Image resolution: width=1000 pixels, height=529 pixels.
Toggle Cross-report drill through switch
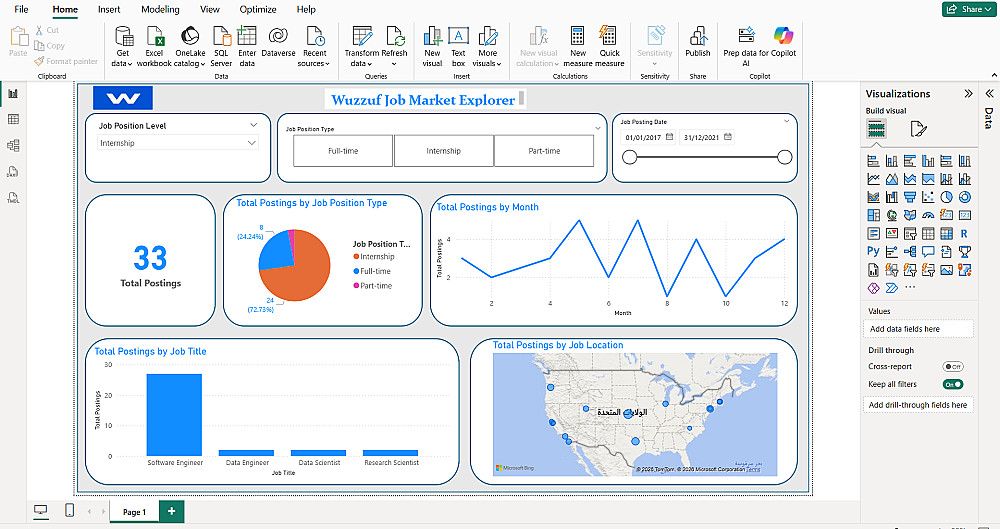point(953,367)
